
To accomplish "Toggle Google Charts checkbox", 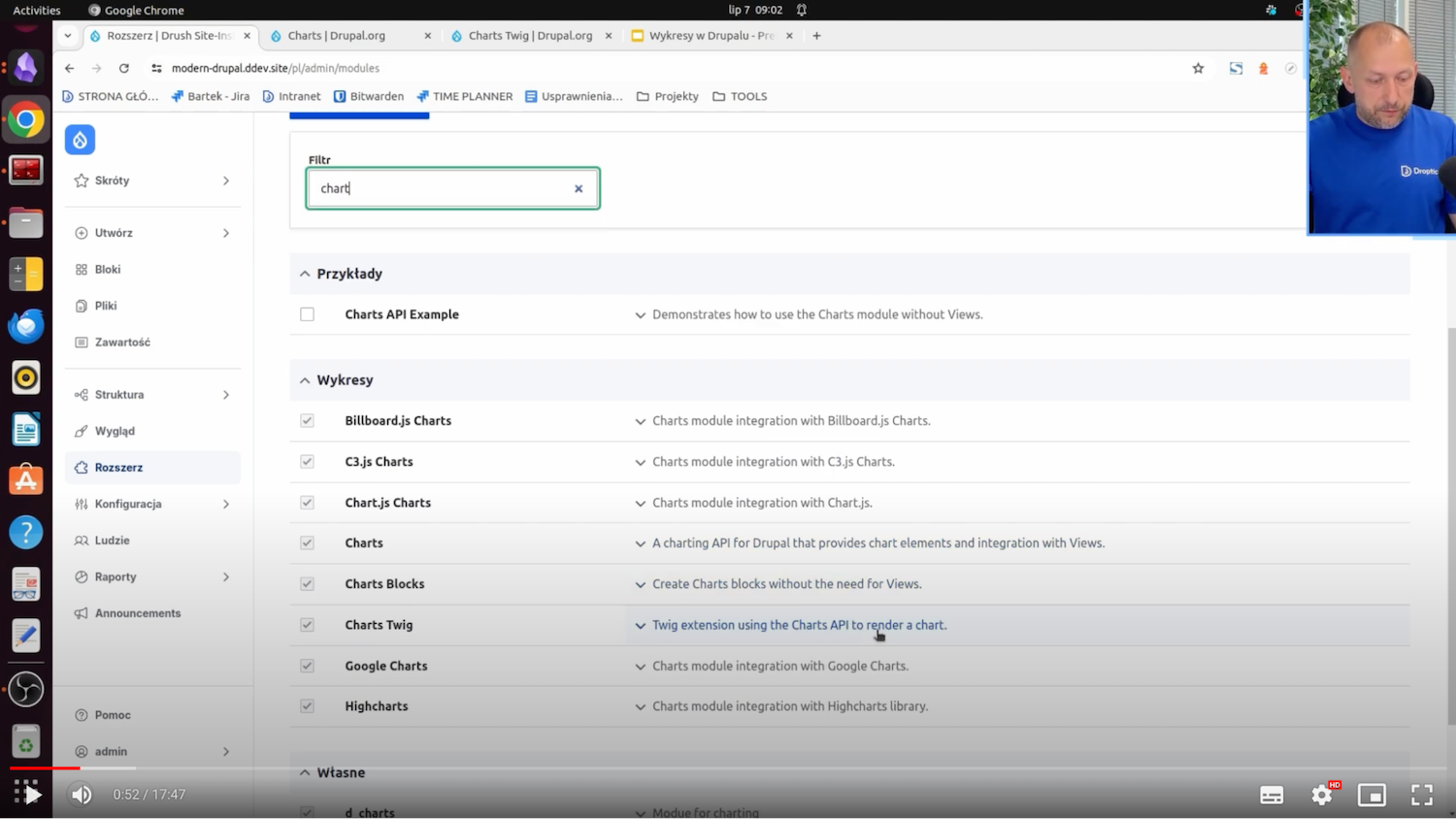I will pos(307,666).
